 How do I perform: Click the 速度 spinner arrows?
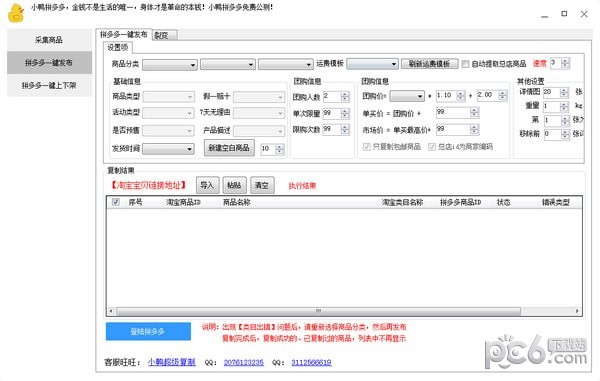pyautogui.click(x=565, y=64)
